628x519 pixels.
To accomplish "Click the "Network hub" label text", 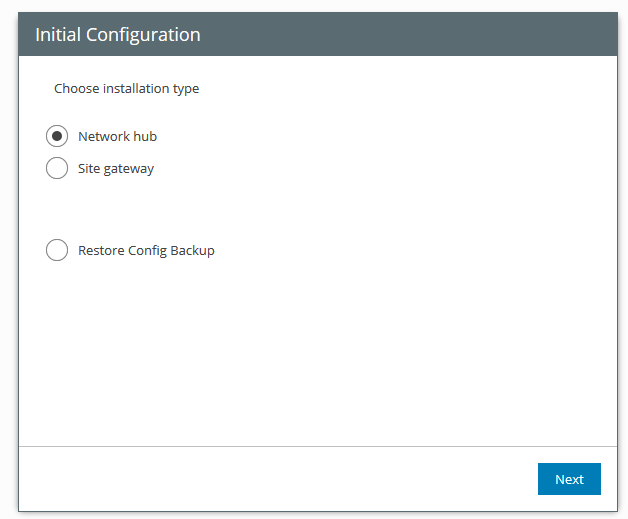I will [x=117, y=136].
